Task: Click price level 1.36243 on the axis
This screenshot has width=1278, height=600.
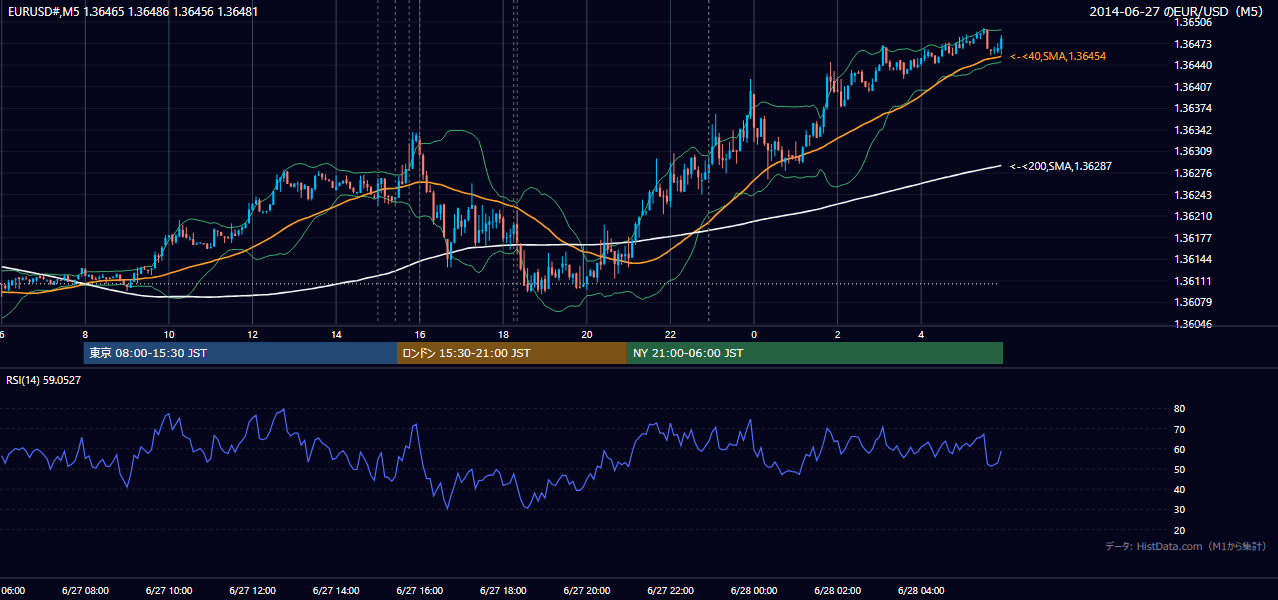Action: (1193, 195)
